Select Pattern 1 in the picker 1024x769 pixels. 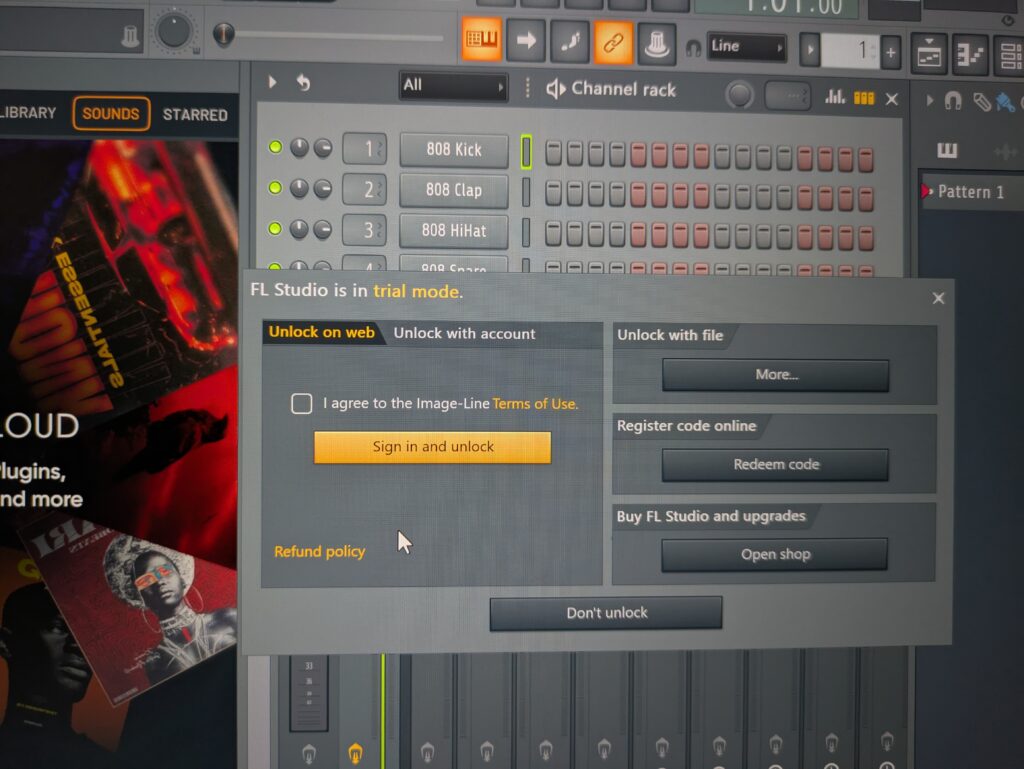[970, 192]
